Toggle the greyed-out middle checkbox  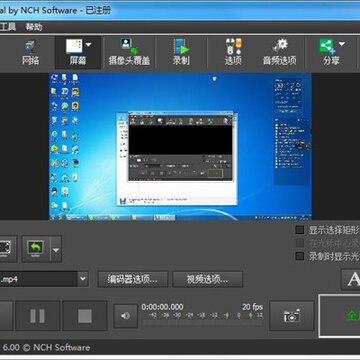pos(300,243)
